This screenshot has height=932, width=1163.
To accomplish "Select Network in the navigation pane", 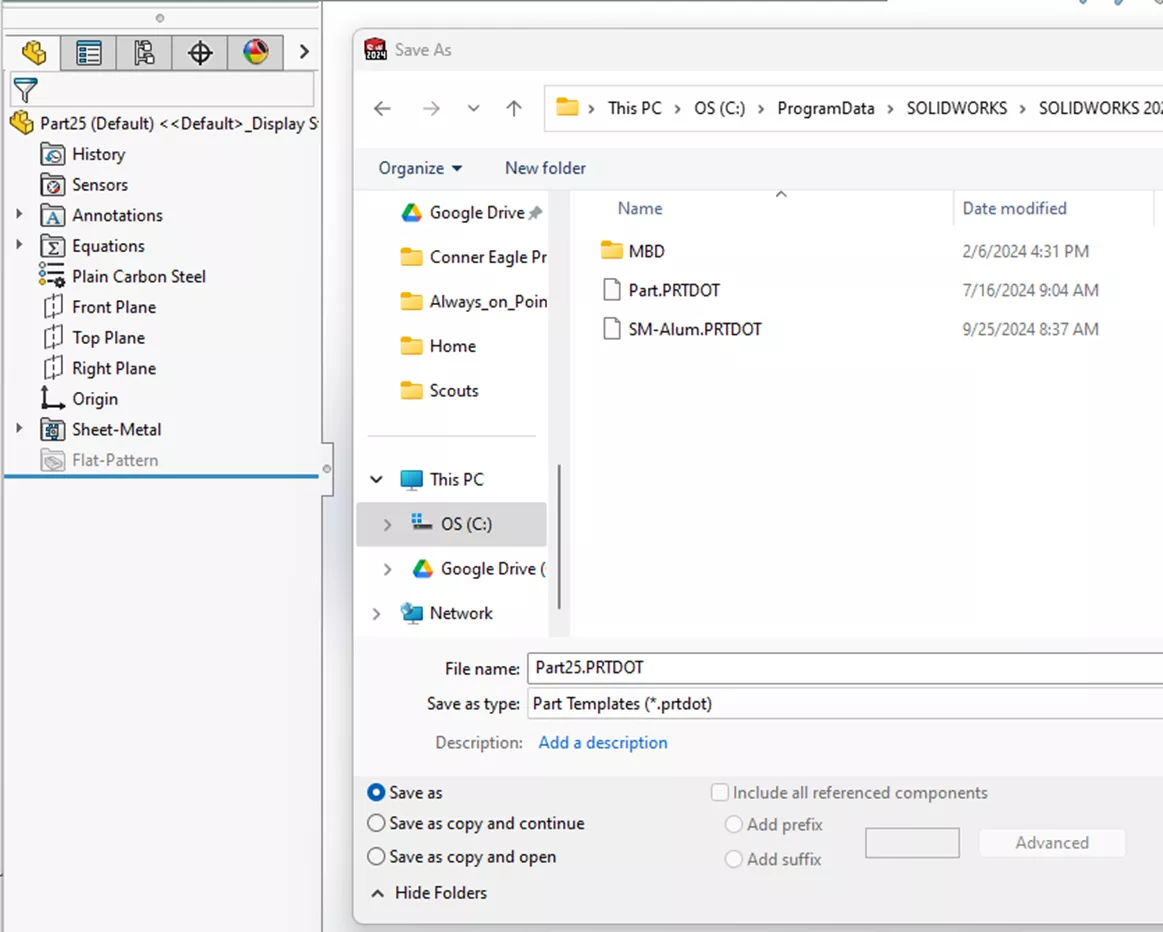I will point(446,613).
